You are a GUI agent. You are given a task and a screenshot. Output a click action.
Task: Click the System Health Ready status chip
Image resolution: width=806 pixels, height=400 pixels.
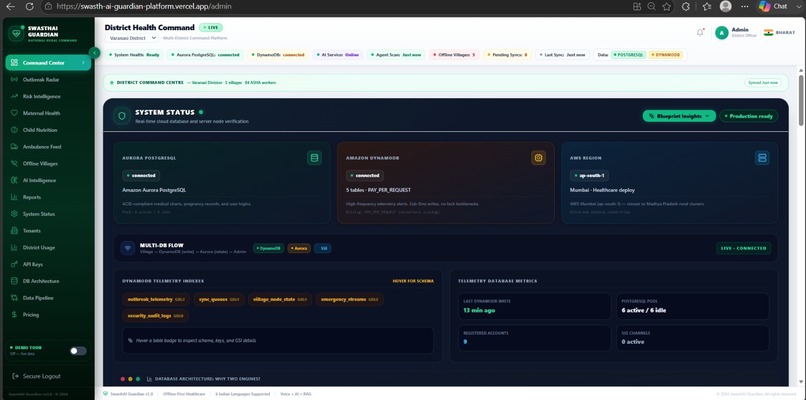tap(134, 54)
